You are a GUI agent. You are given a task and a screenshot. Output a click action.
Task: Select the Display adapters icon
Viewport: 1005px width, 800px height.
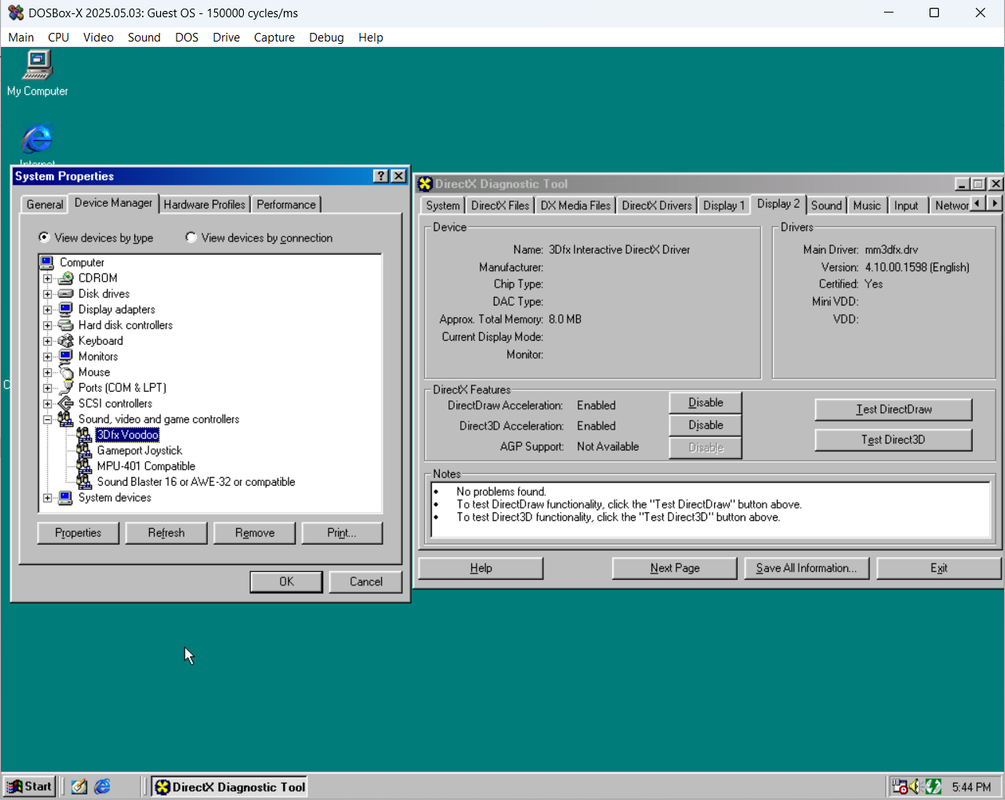(65, 310)
